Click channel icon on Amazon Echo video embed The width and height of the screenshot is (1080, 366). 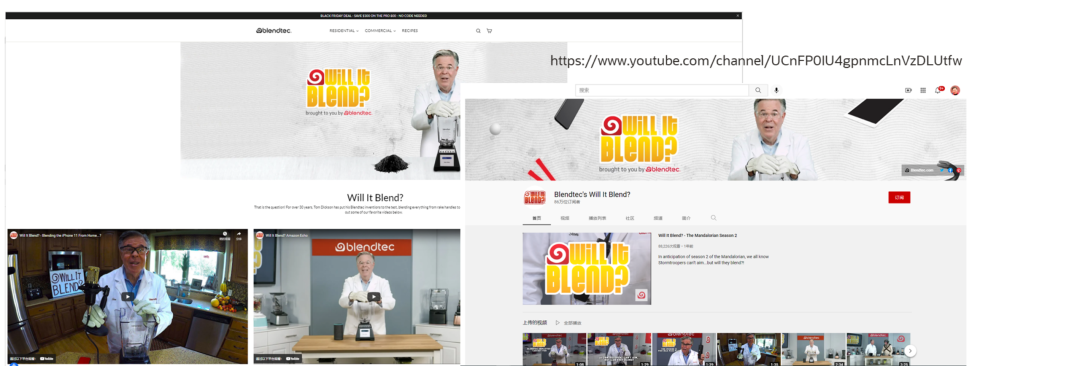pos(260,235)
